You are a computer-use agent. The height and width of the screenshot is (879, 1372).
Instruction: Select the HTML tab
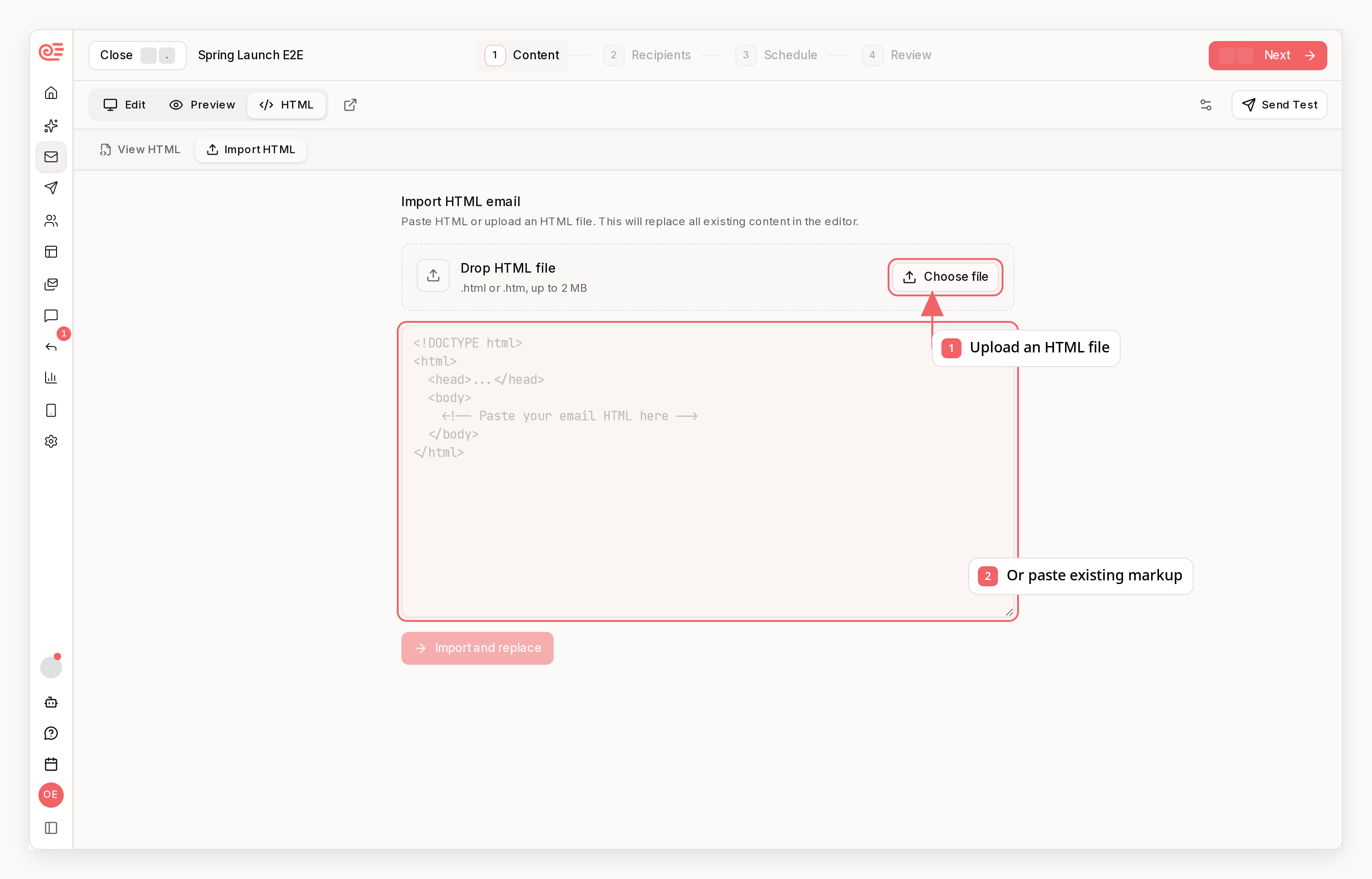coord(286,105)
